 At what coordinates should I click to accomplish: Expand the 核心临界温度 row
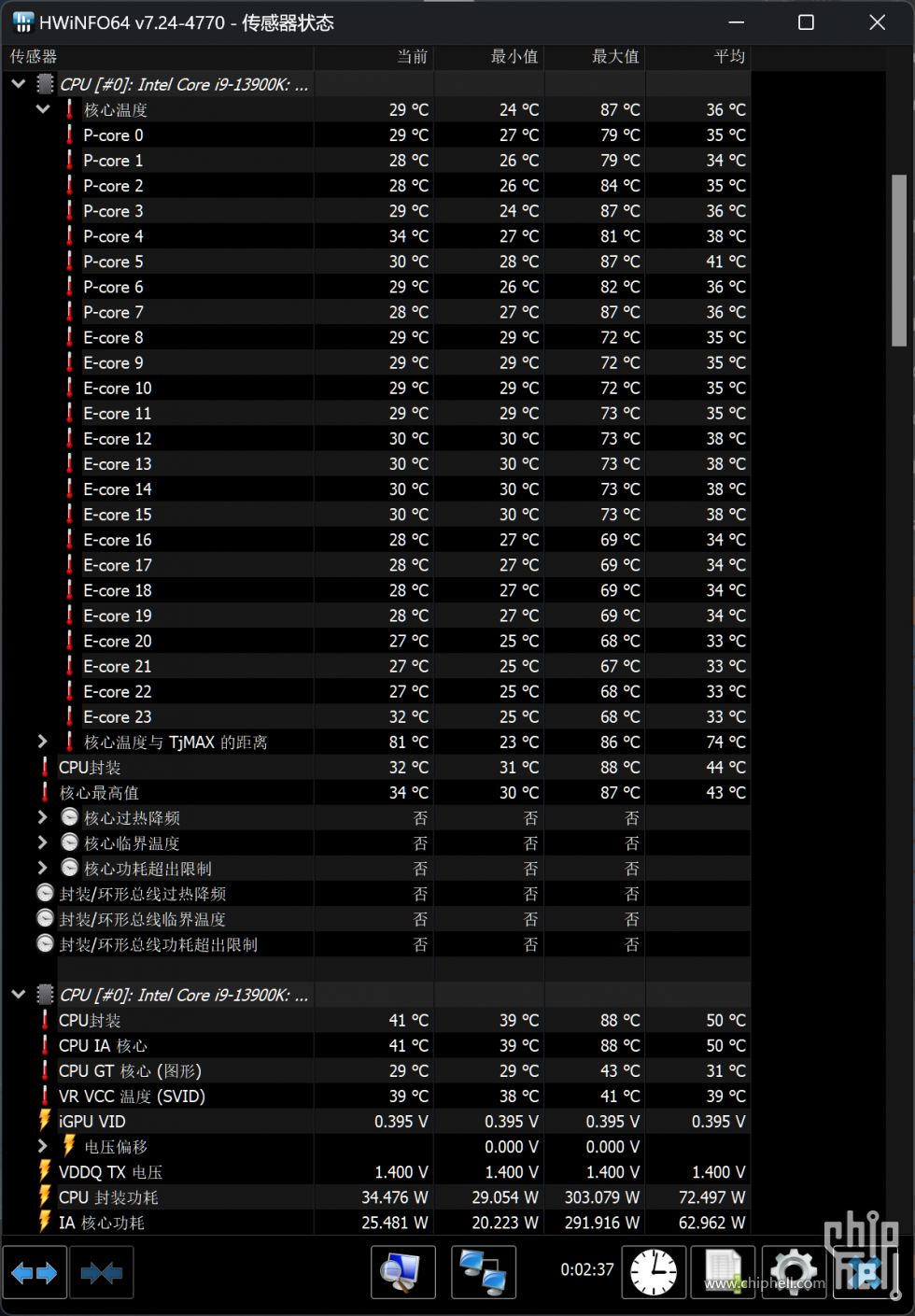(43, 842)
